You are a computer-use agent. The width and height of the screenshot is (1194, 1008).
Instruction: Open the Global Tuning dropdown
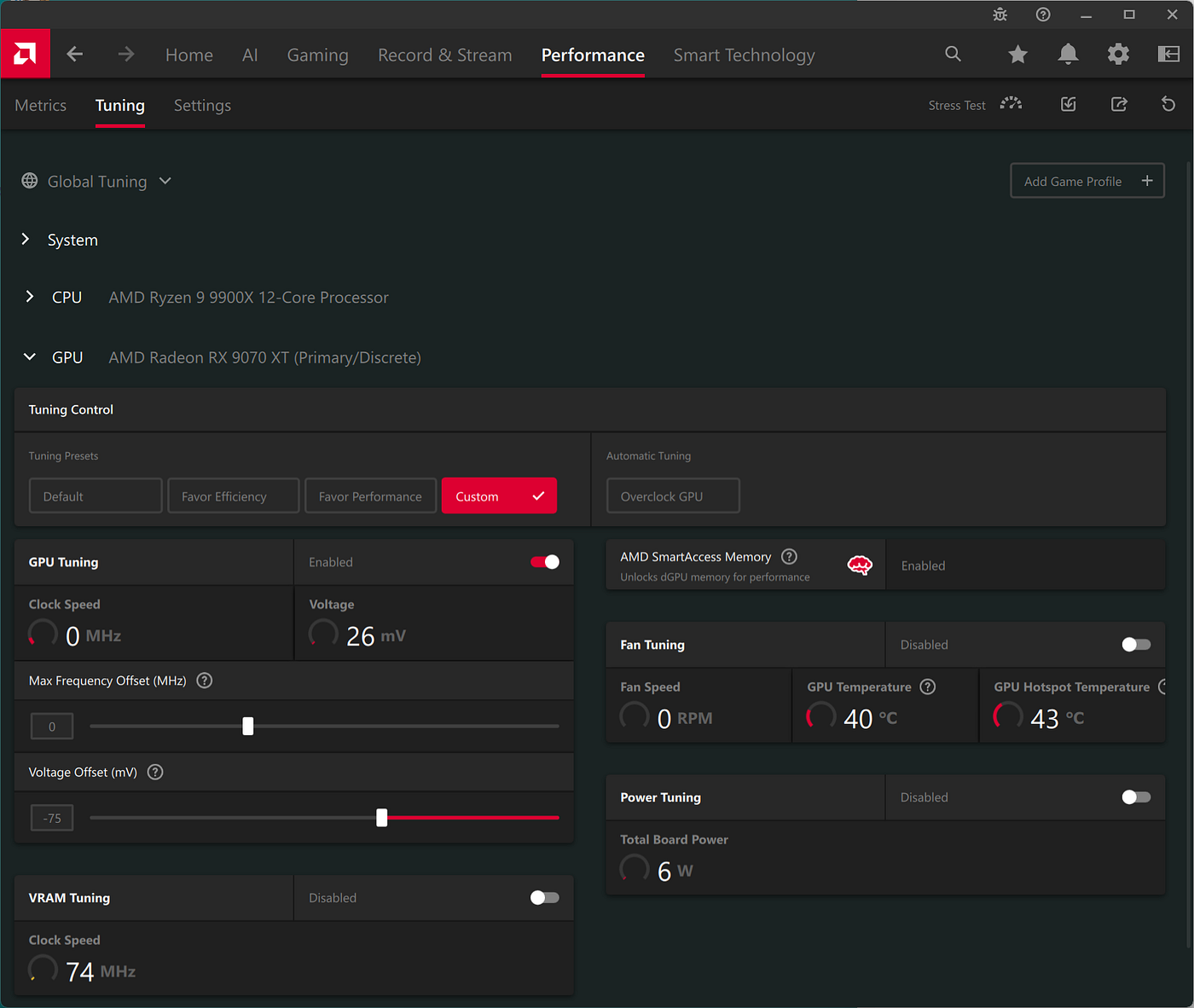click(165, 181)
